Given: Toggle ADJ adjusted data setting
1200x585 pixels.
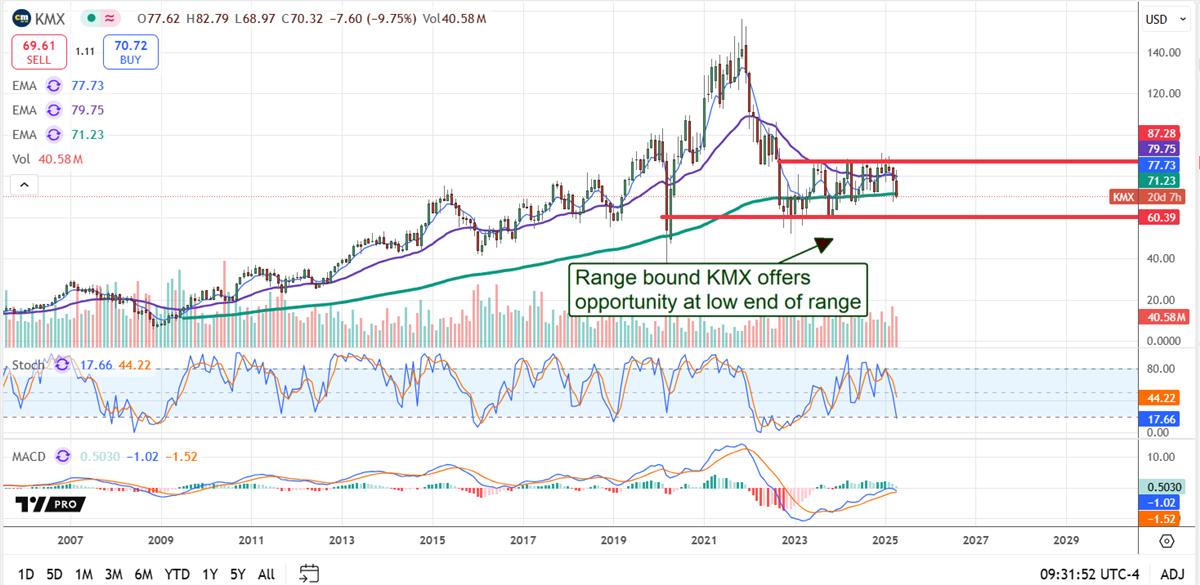Looking at the screenshot, I should click(x=1171, y=574).
